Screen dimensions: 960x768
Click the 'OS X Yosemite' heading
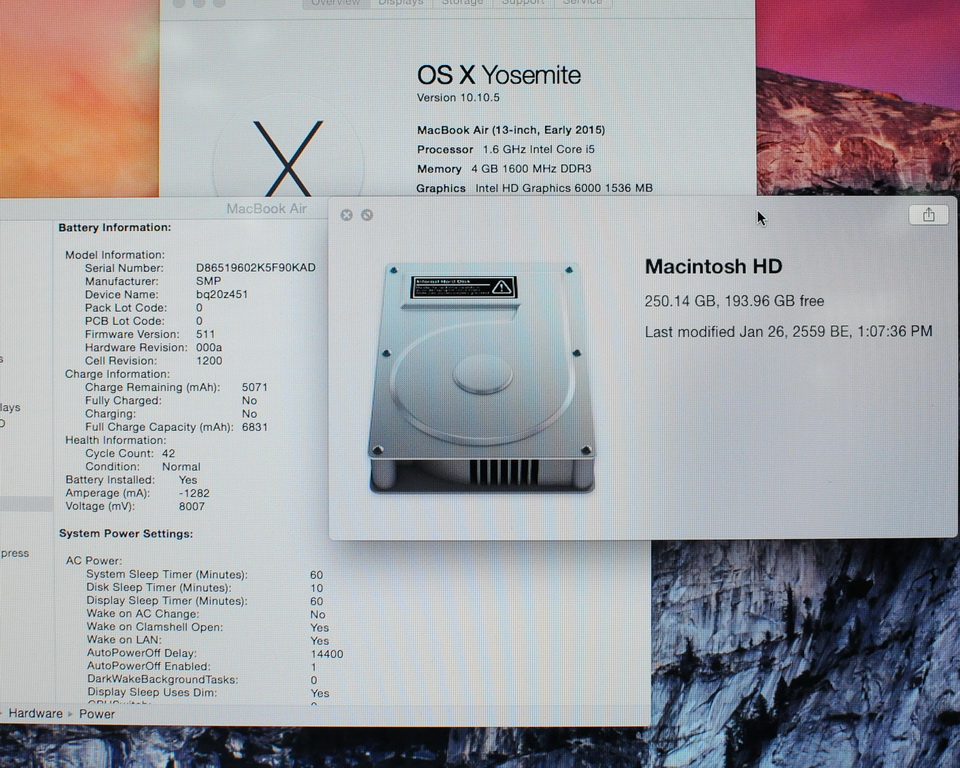pos(498,75)
